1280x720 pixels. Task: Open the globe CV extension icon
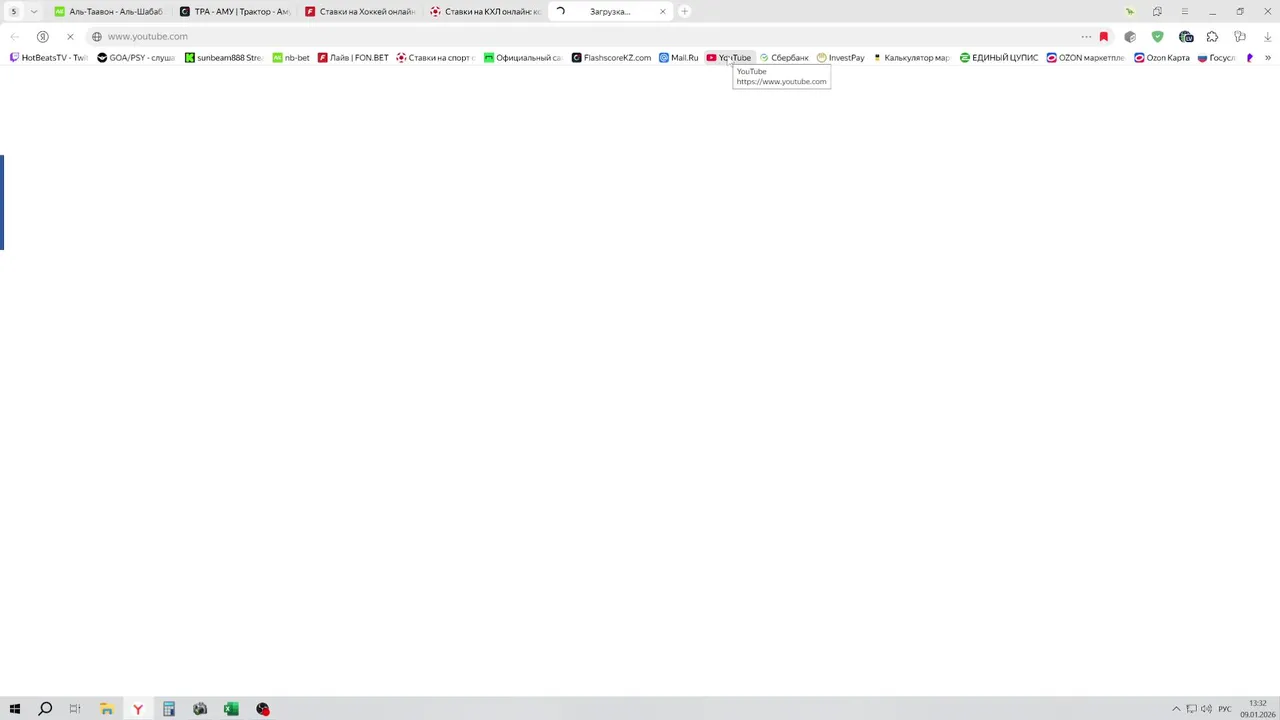(1186, 36)
